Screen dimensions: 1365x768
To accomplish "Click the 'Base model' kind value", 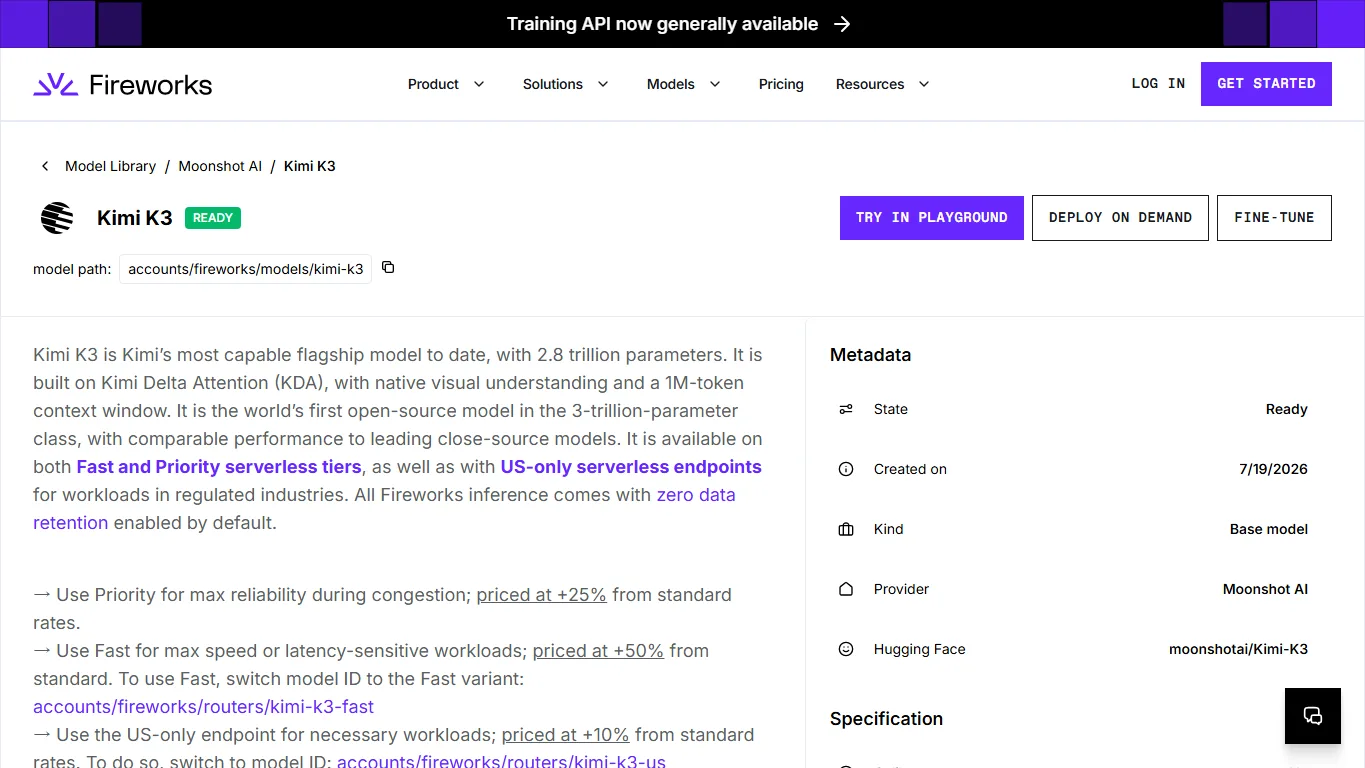I will (x=1269, y=529).
